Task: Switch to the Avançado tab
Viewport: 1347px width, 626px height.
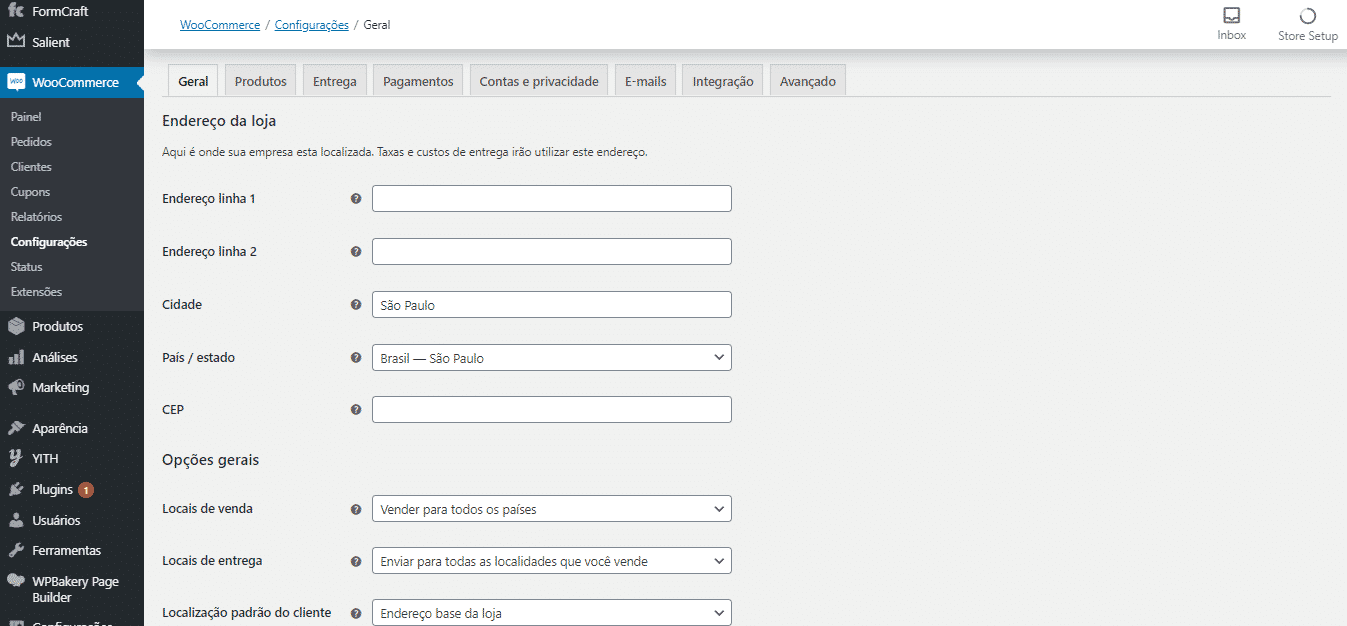Action: 808,81
